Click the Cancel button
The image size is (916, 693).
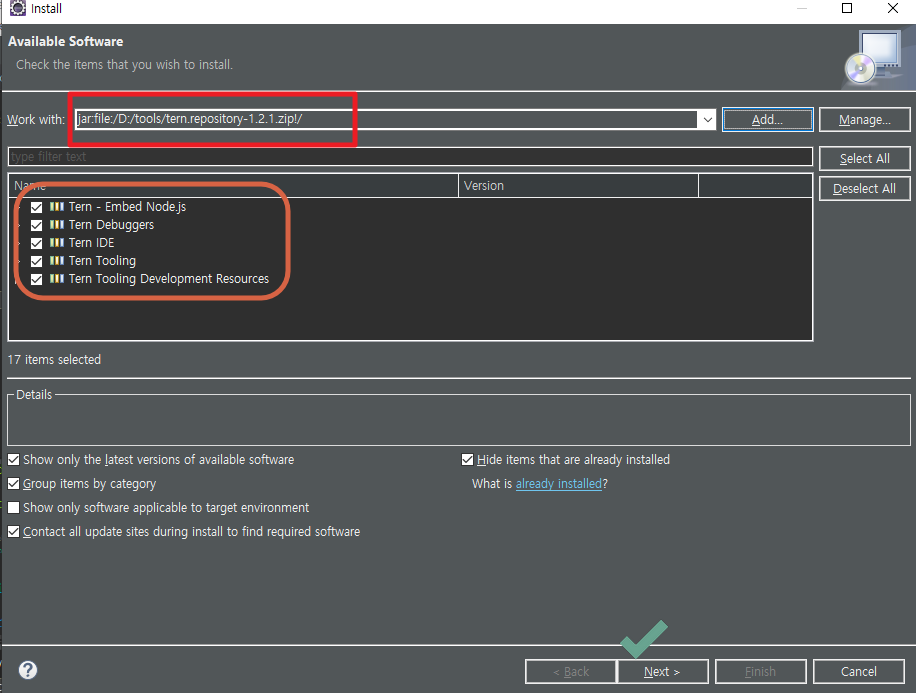859,671
